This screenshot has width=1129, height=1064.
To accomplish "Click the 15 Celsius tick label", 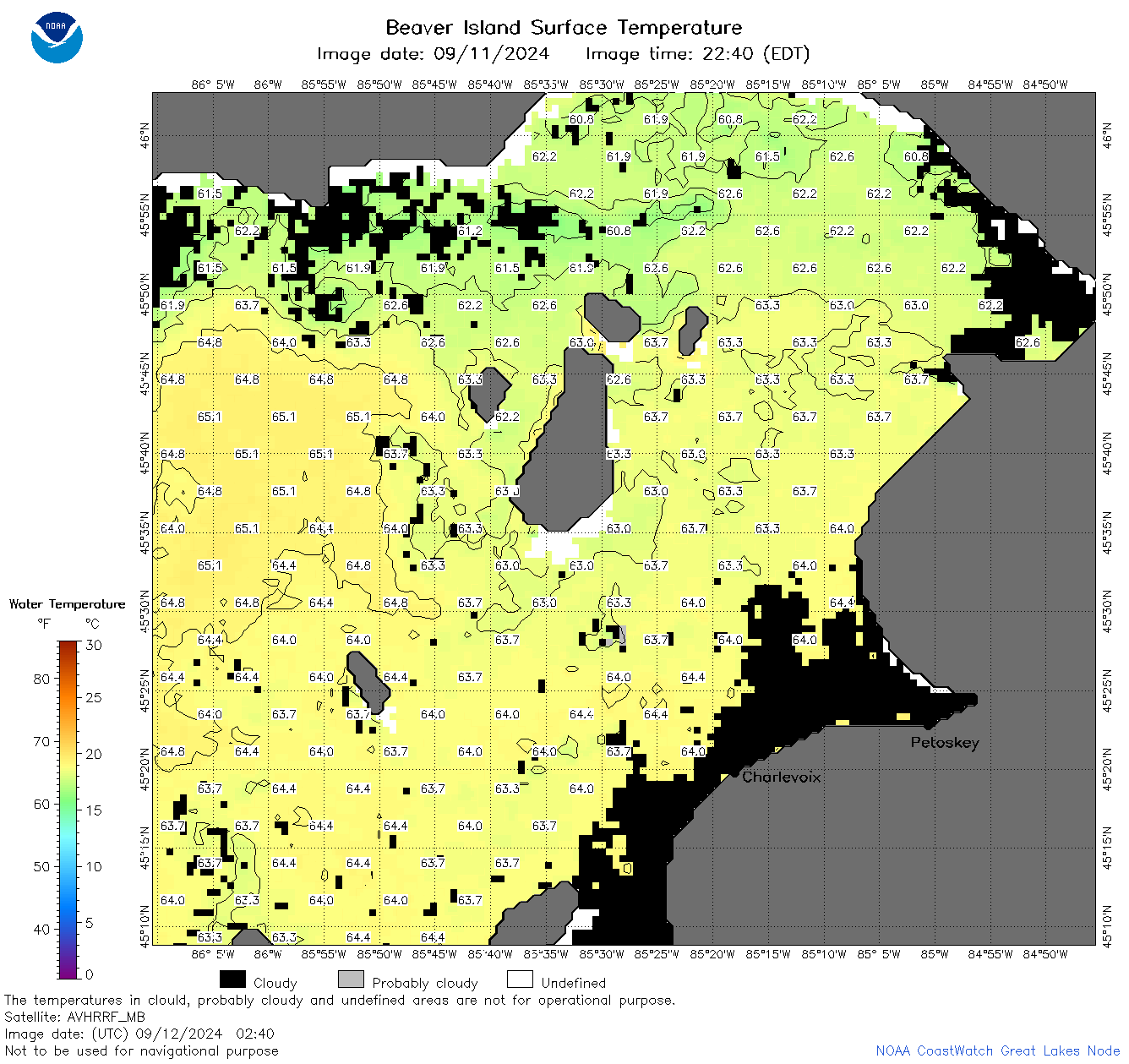I will 94,810.
